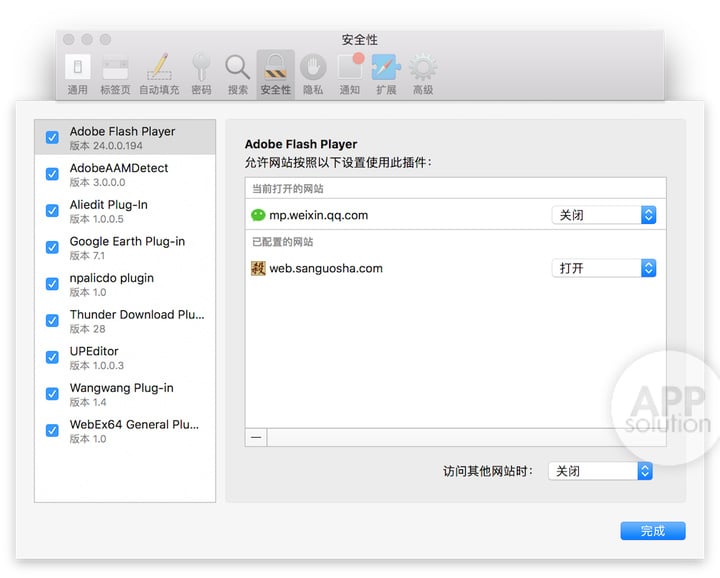This screenshot has height=578, width=720.
Task: Toggle the Aliedit Plug-In checkbox
Action: tap(52, 211)
